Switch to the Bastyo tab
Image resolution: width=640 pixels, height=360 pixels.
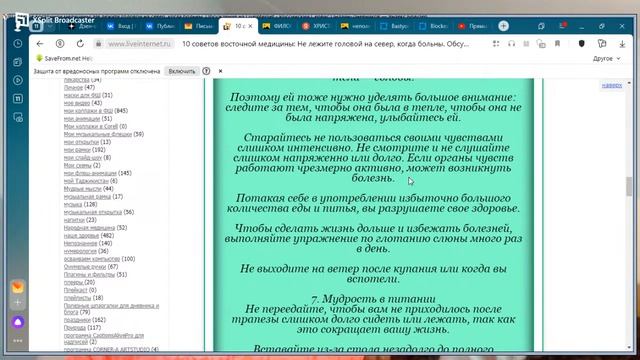[394, 26]
